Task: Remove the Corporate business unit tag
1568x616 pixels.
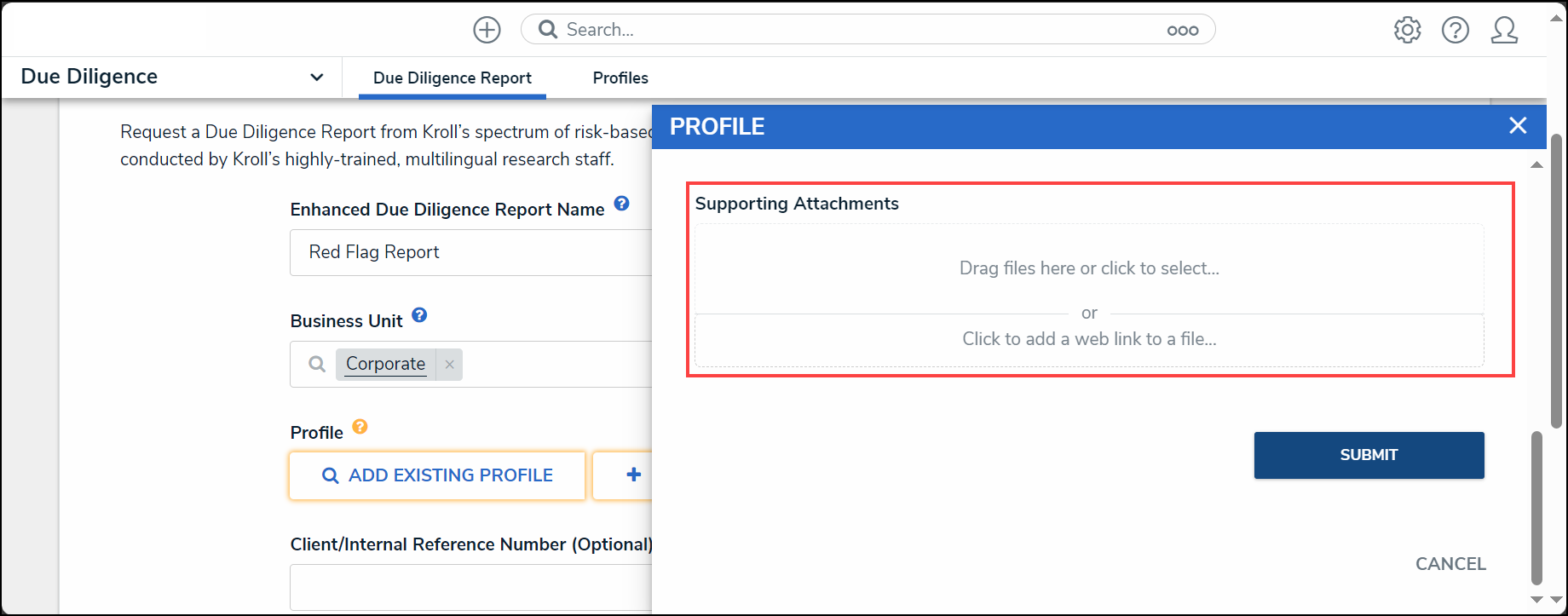Action: (x=449, y=365)
